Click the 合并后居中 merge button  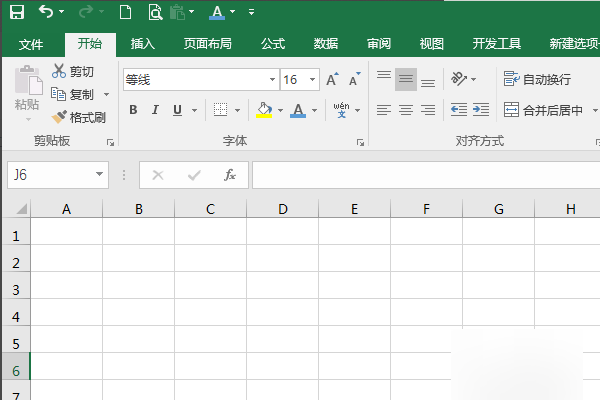pos(544,110)
